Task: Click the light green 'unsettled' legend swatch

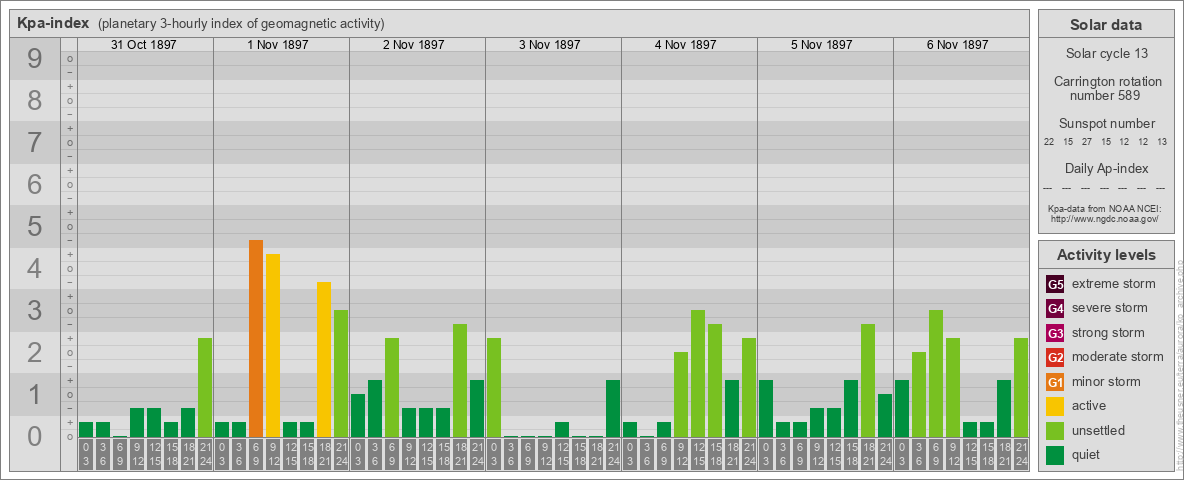Action: pyautogui.click(x=1055, y=430)
